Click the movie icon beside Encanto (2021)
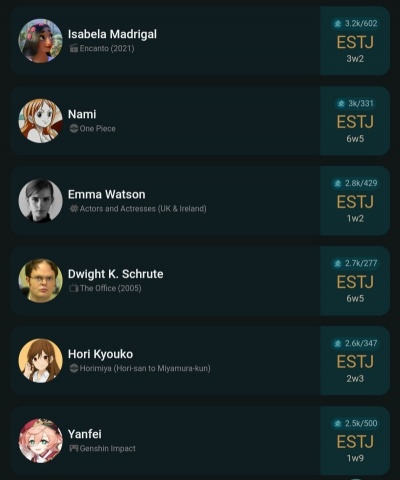The image size is (400, 480). click(x=73, y=48)
